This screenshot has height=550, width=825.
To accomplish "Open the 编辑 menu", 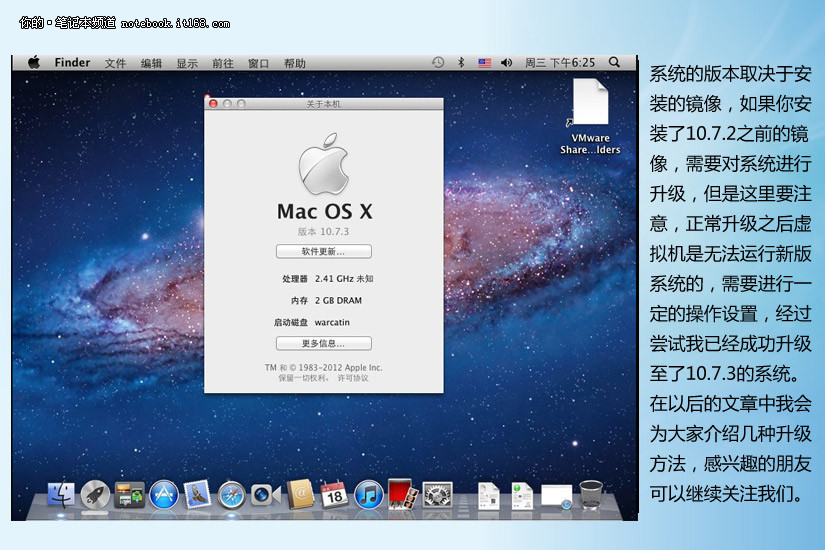I will pos(151,63).
